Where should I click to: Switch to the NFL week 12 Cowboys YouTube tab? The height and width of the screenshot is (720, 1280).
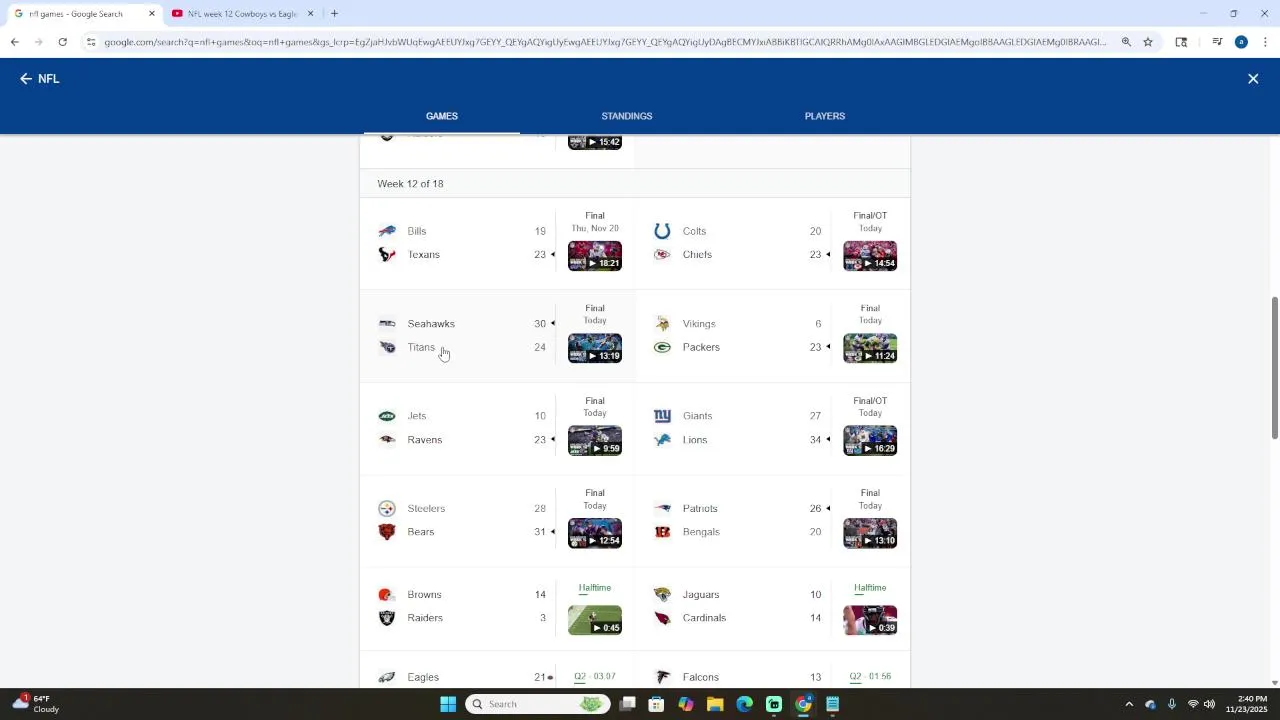click(242, 14)
